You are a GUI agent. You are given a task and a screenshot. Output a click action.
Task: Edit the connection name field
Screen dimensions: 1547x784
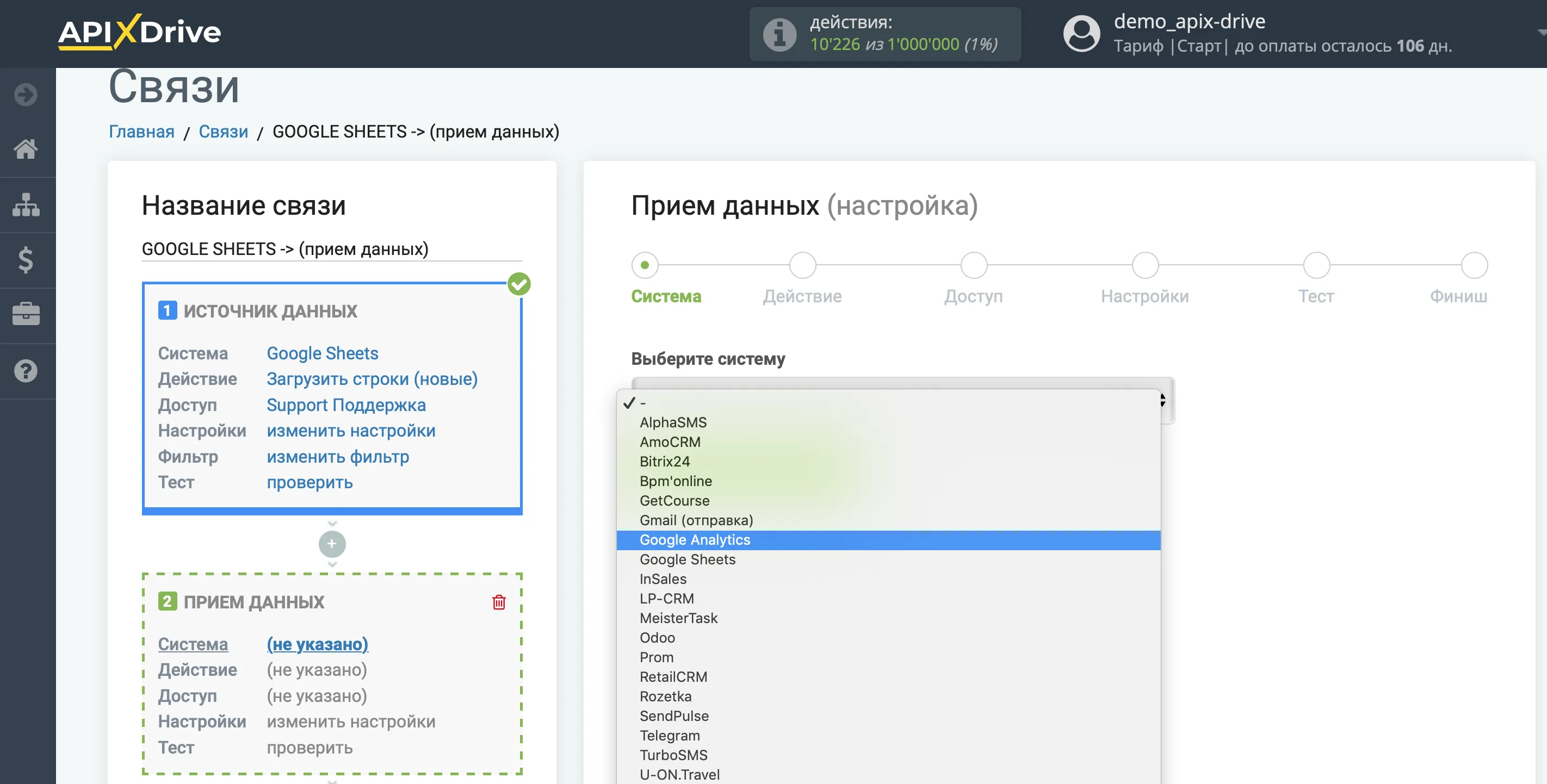coord(332,248)
